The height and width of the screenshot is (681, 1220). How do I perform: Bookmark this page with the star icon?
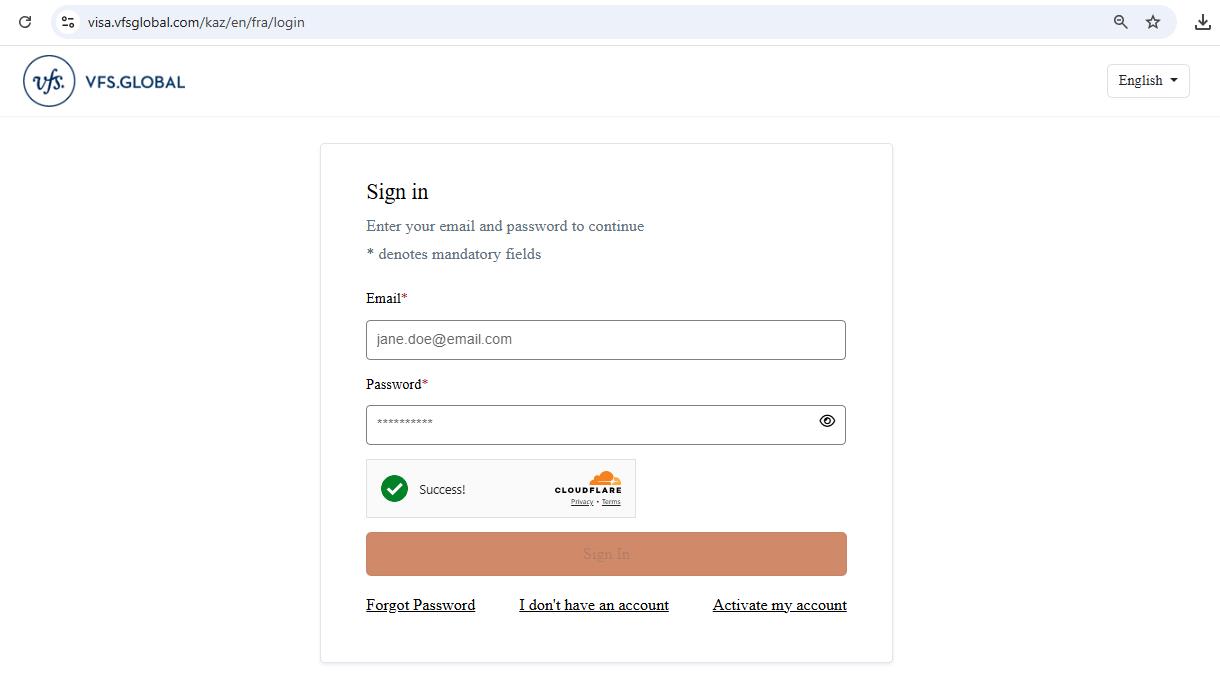pos(1153,22)
